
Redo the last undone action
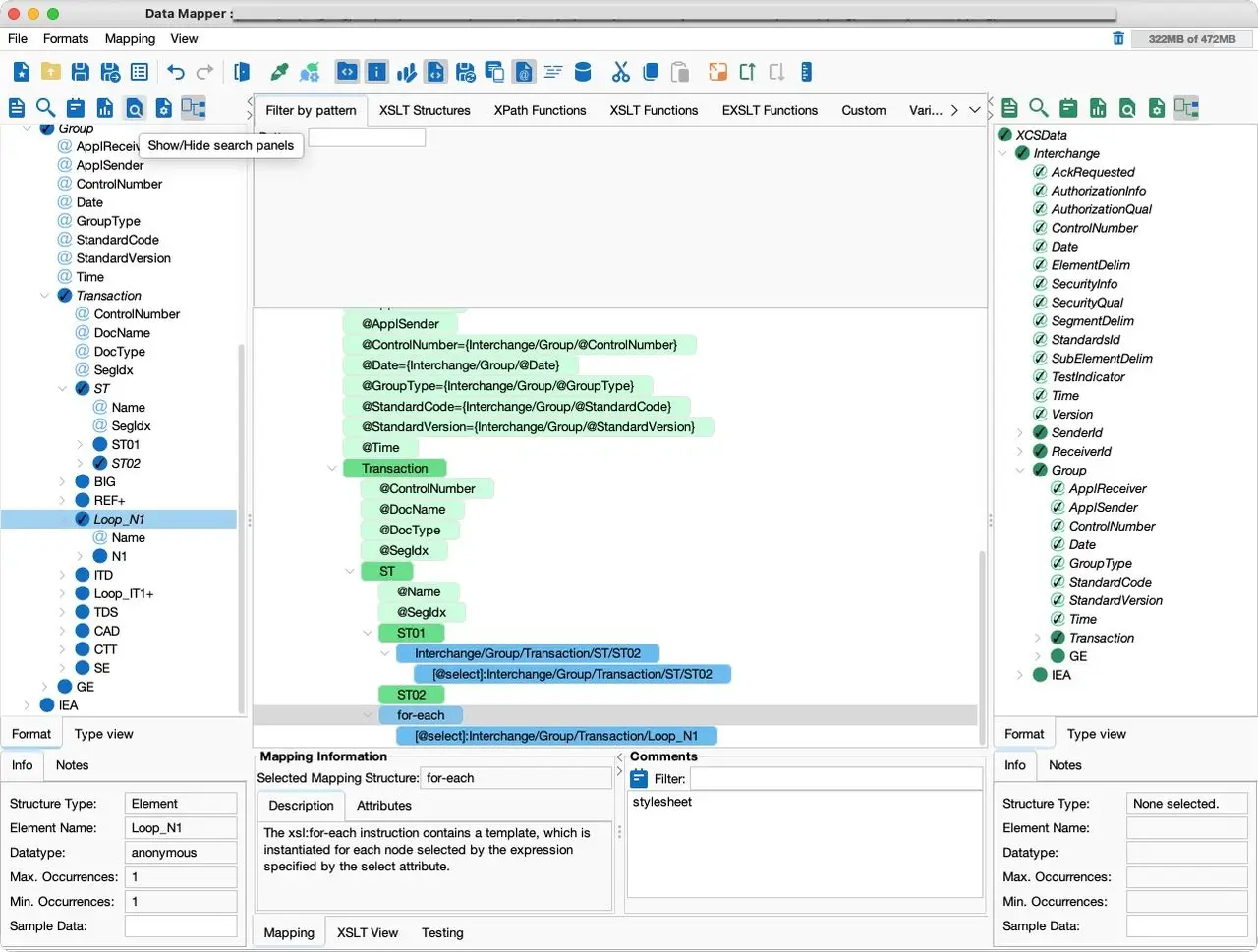point(205,72)
